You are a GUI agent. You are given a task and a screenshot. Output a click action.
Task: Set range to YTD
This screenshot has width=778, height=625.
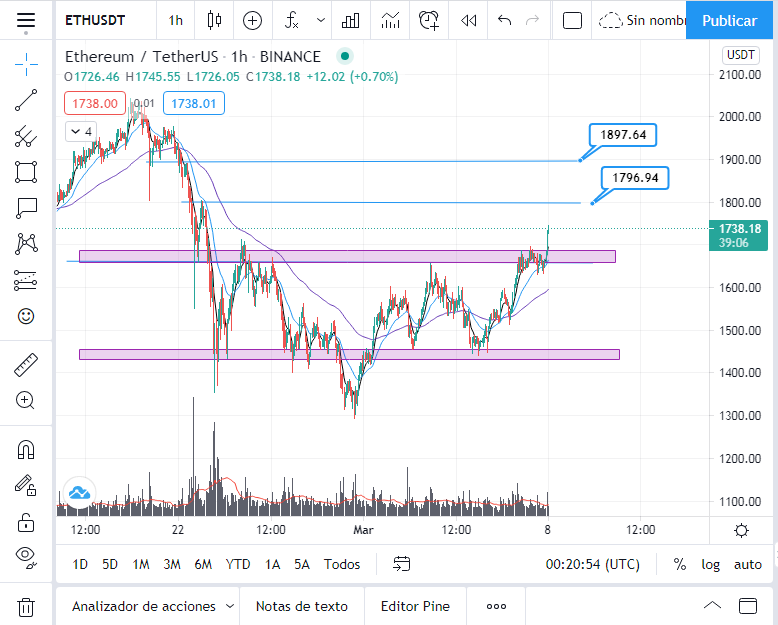coord(238,564)
